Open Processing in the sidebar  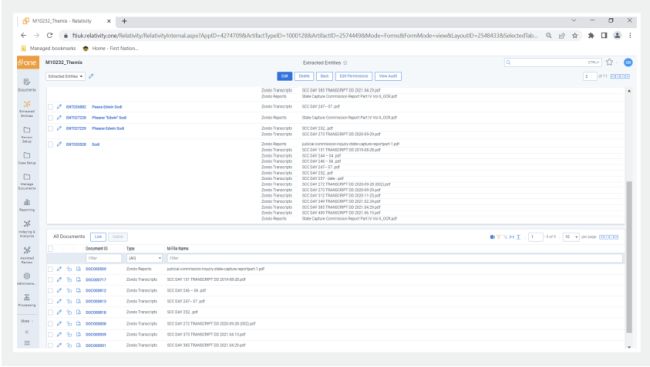click(27, 300)
